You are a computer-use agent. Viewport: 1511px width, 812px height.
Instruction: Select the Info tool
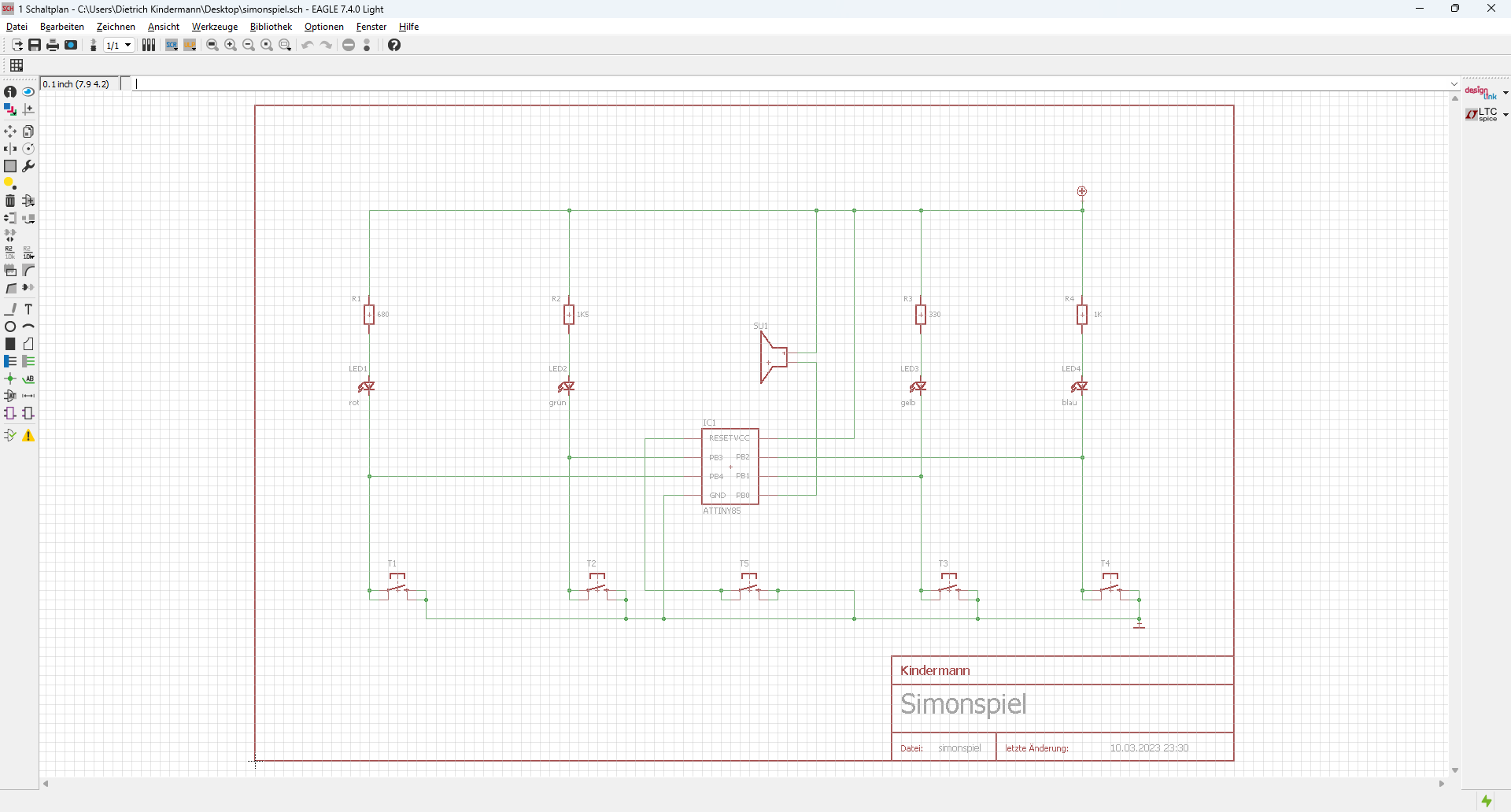tap(10, 92)
